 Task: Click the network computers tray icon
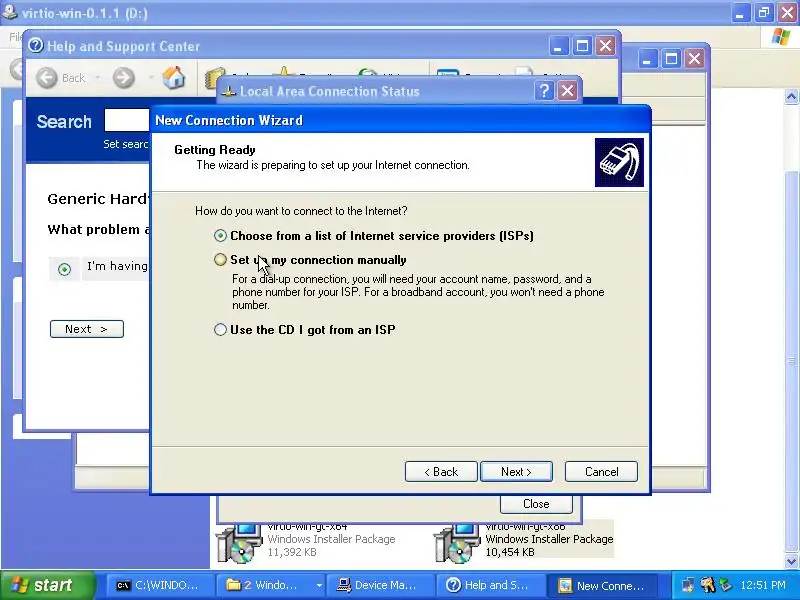688,585
